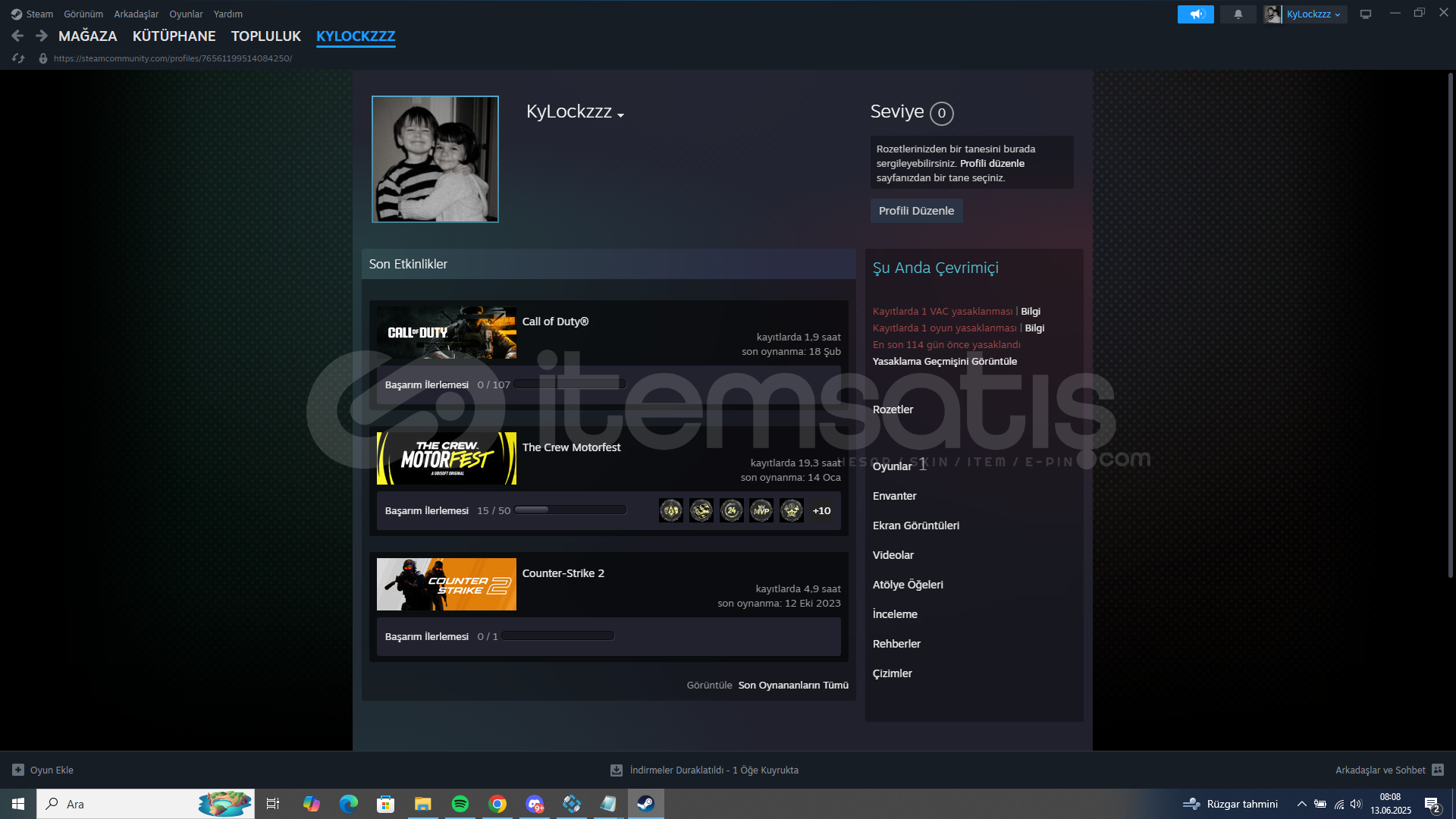The width and height of the screenshot is (1456, 819).
Task: Click the Oyun Ekle plus icon
Action: [x=18, y=770]
